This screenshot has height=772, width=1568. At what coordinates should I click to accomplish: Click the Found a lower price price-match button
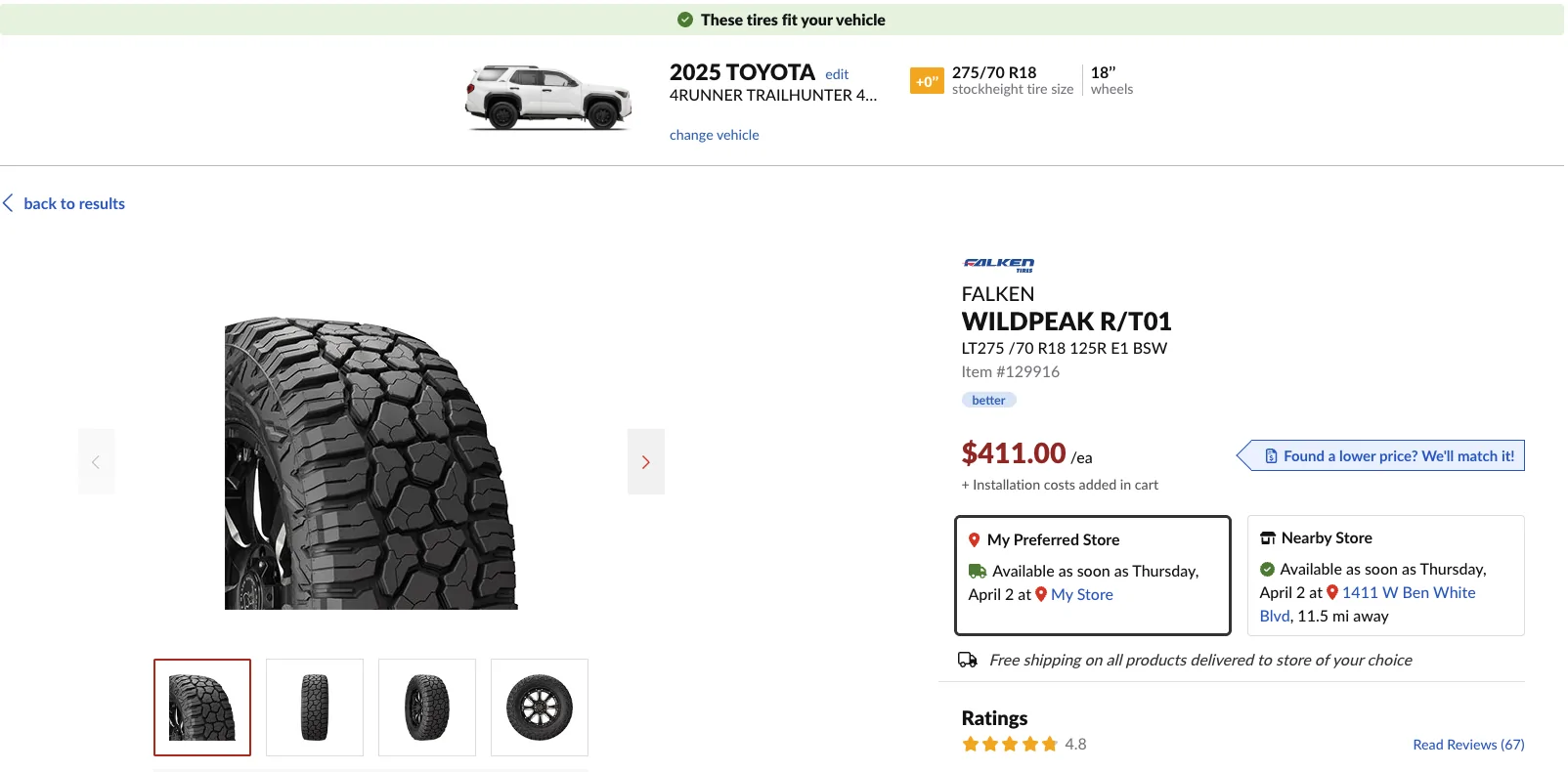point(1383,455)
